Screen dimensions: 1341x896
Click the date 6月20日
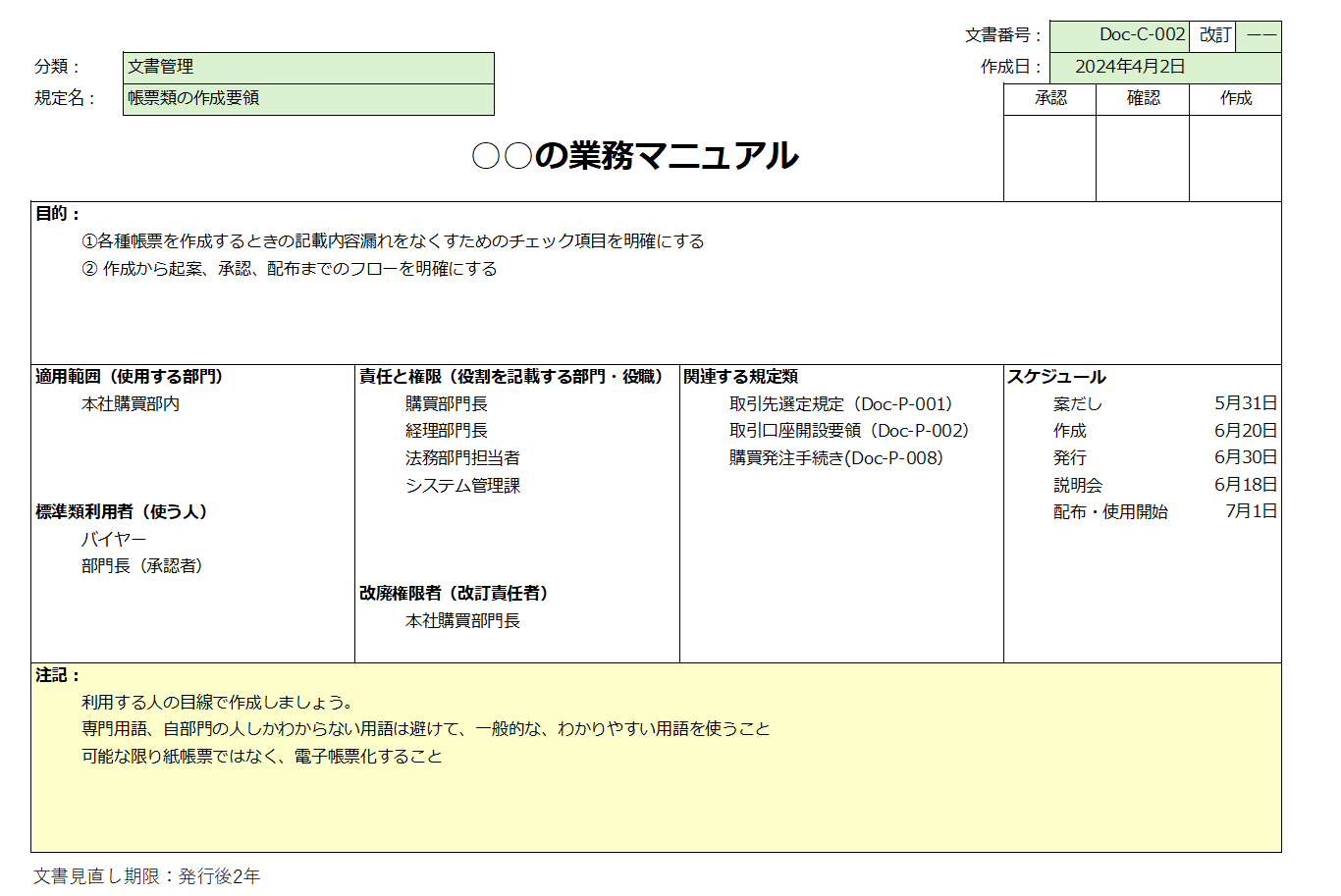1246,431
